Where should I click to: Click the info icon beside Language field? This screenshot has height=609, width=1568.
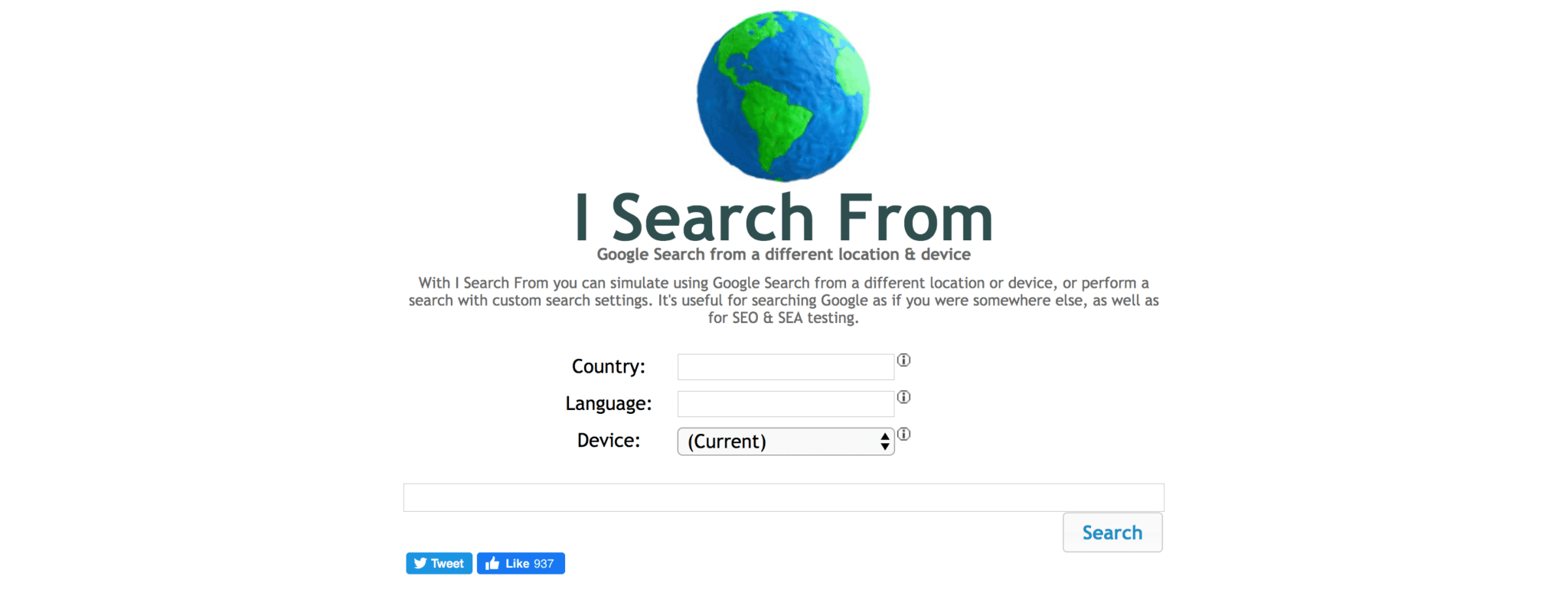[x=903, y=396]
